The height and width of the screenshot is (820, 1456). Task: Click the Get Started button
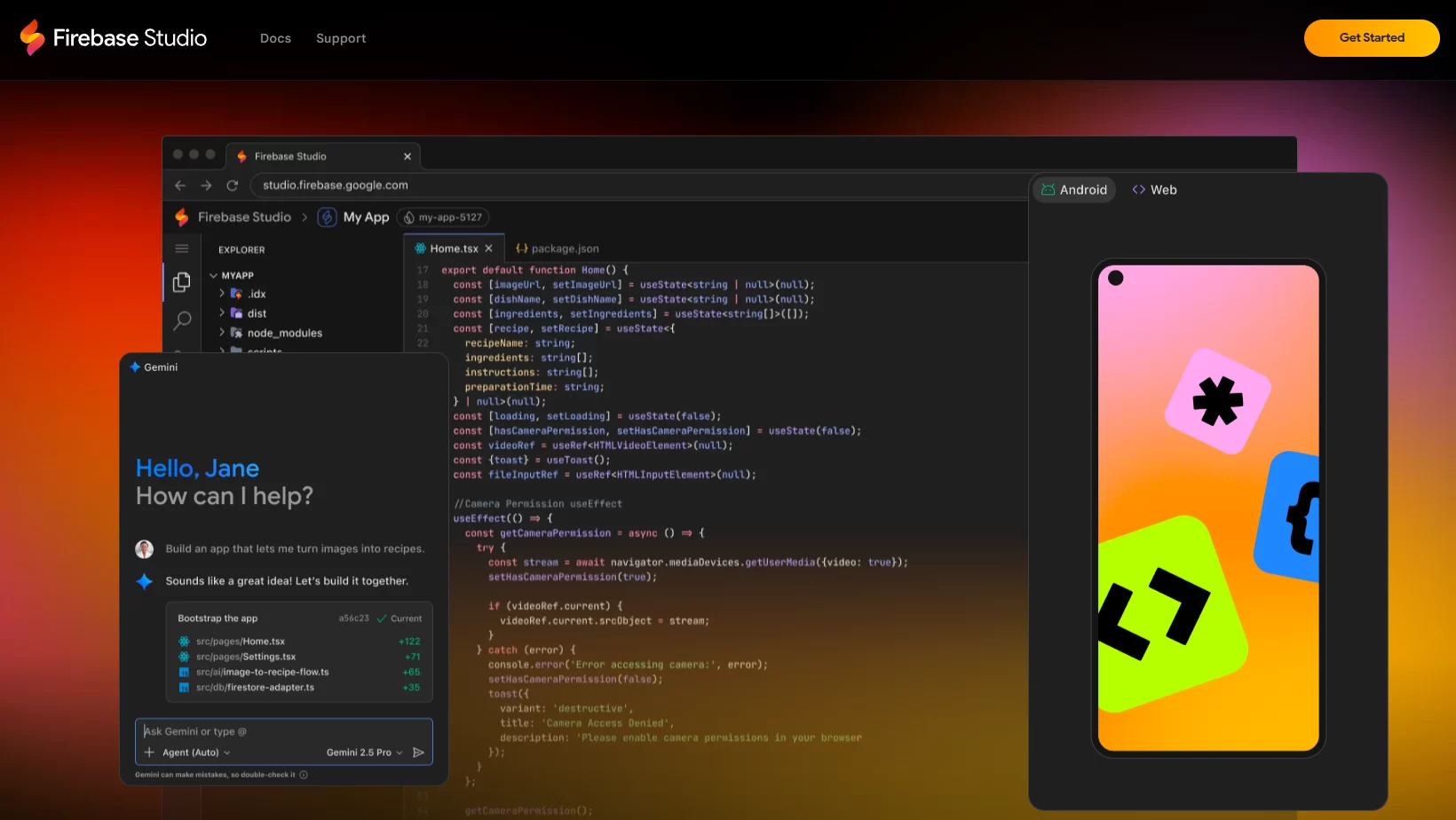point(1371,38)
